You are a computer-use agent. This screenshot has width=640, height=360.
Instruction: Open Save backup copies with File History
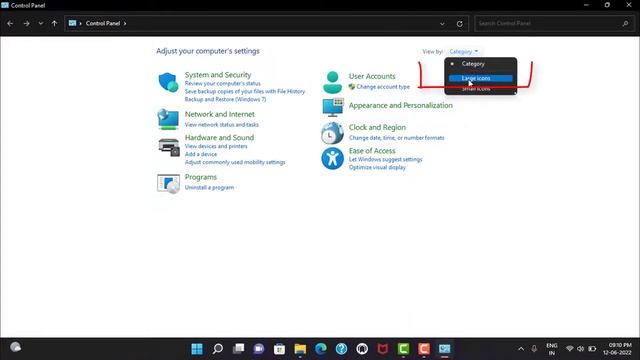point(245,91)
